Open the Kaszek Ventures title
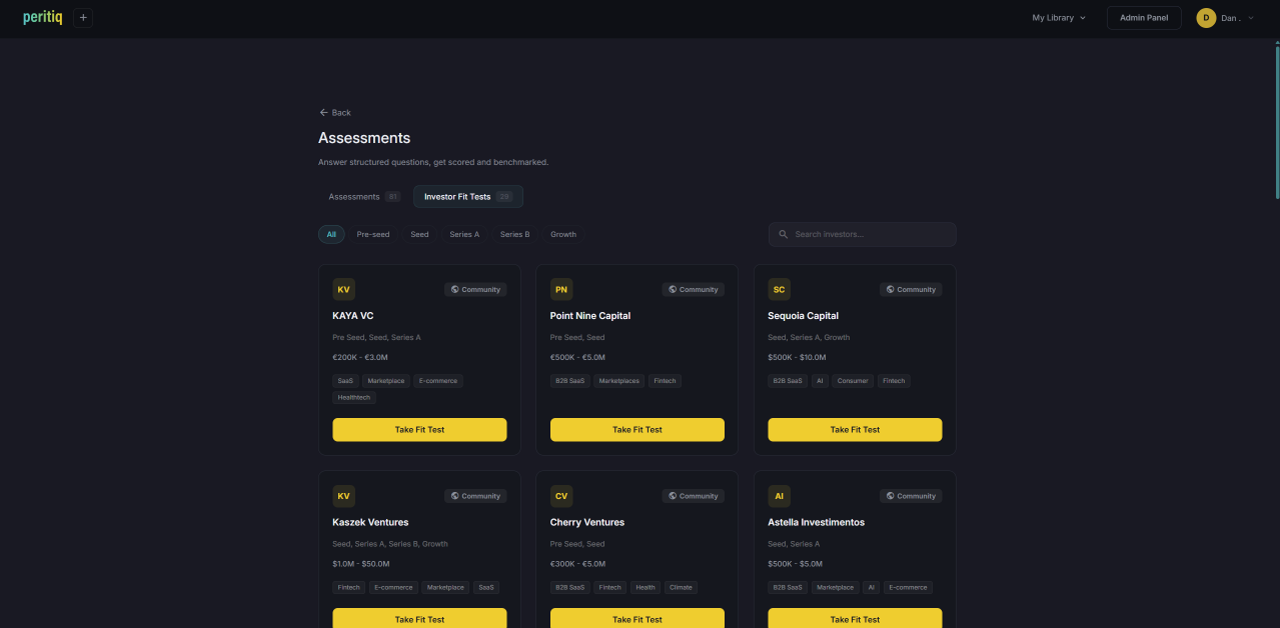The height and width of the screenshot is (628, 1280). click(371, 522)
